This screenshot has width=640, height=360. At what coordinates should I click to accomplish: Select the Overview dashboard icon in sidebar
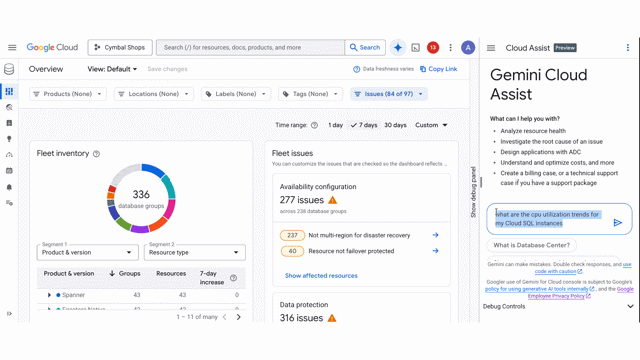tap(9, 91)
